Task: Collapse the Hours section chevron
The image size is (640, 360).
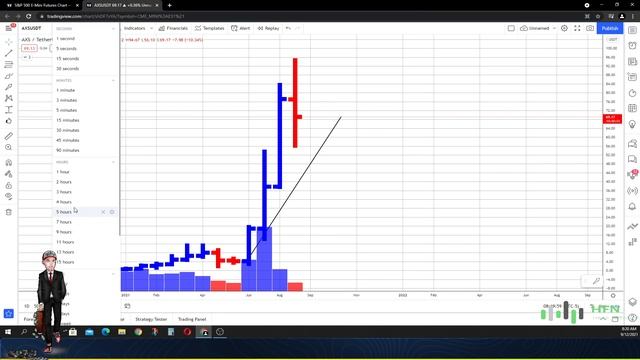Action: (x=113, y=162)
